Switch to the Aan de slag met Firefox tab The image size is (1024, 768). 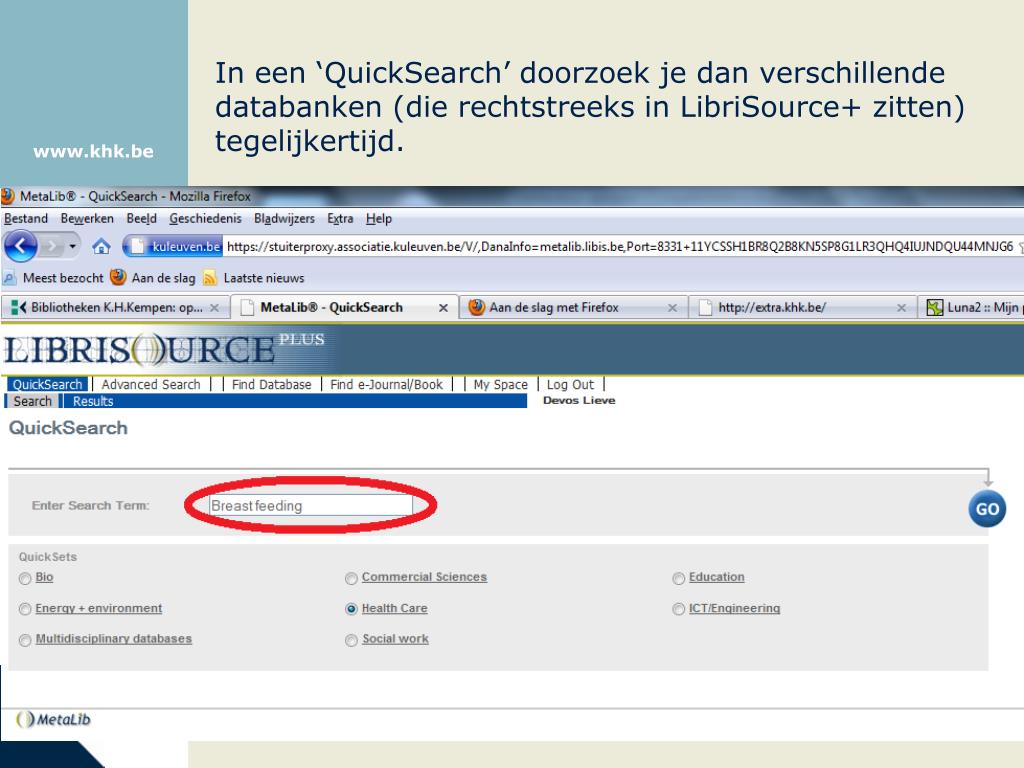pos(557,308)
